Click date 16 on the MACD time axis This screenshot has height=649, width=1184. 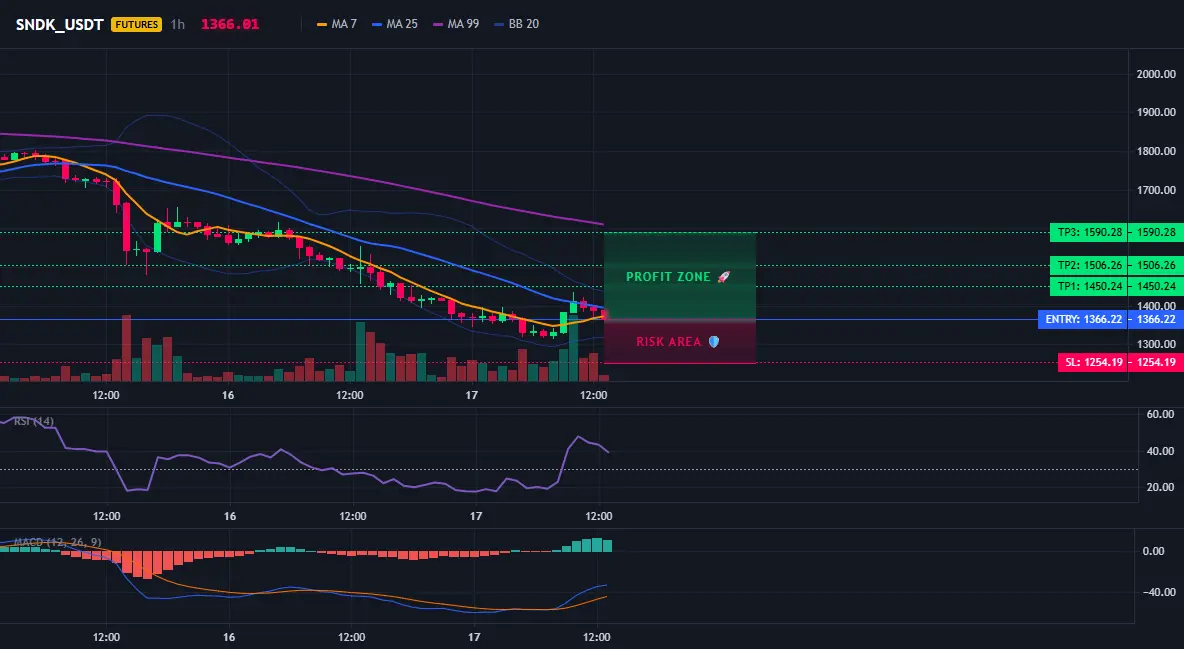pos(229,637)
